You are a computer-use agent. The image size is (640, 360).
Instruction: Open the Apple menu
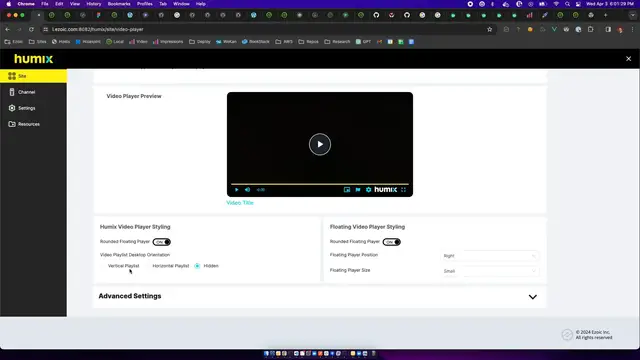coord(9,4)
